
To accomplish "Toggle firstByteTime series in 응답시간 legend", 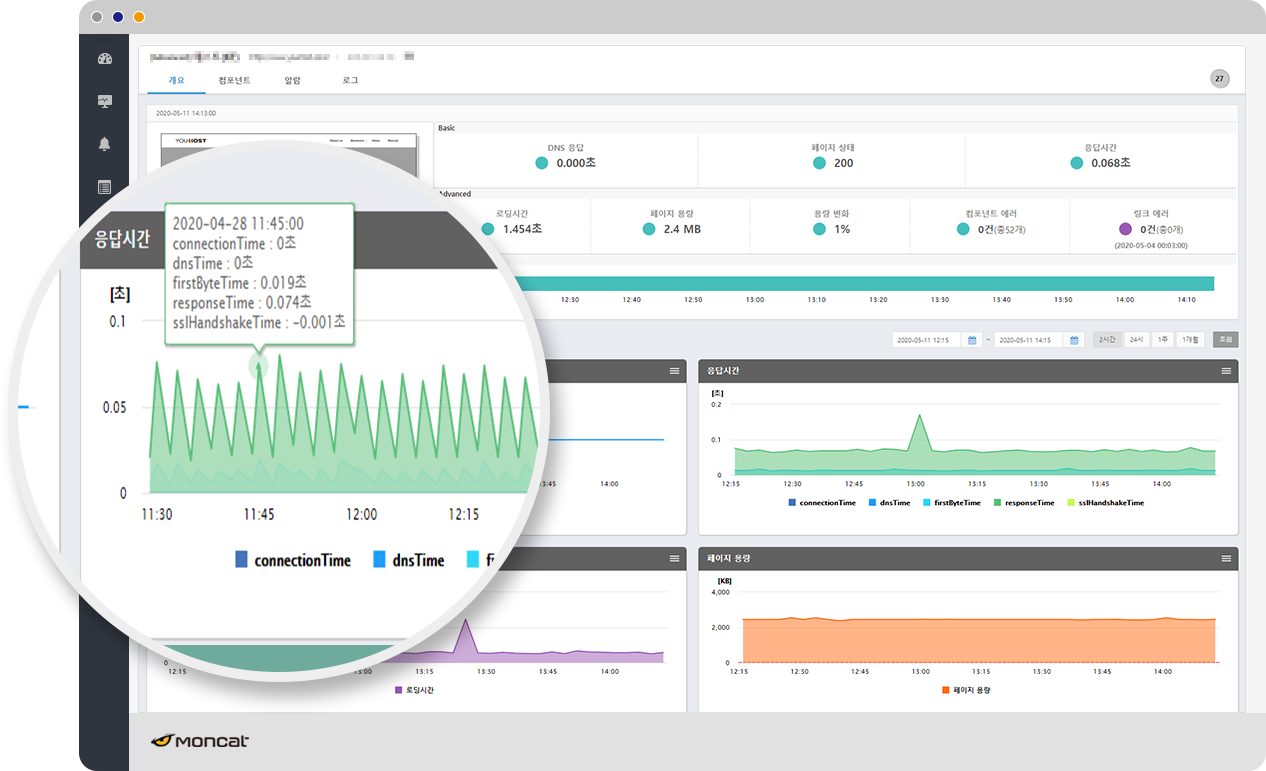I will [951, 503].
